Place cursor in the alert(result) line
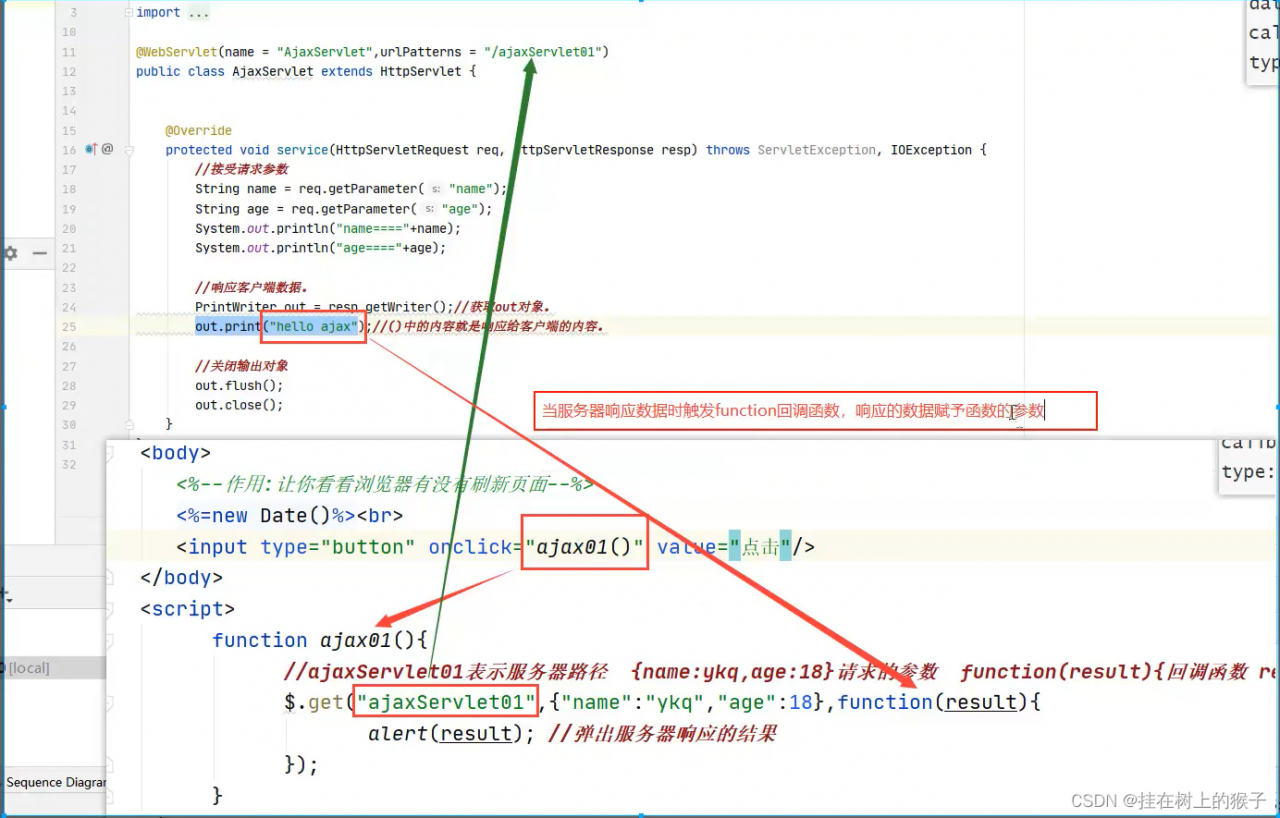 click(440, 733)
